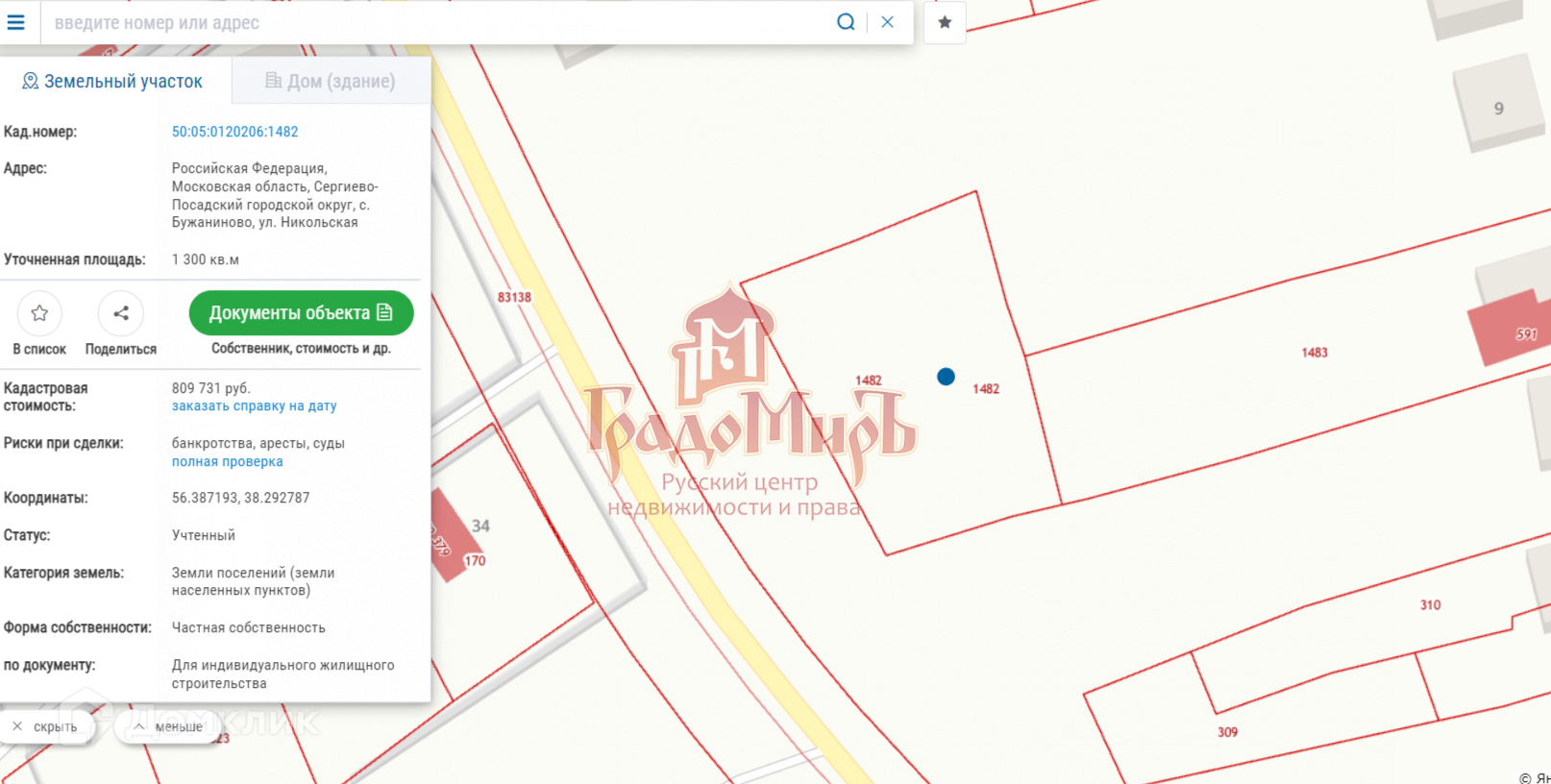This screenshot has height=784, width=1551.
Task: Click status value Учтенный
Action: click(203, 535)
